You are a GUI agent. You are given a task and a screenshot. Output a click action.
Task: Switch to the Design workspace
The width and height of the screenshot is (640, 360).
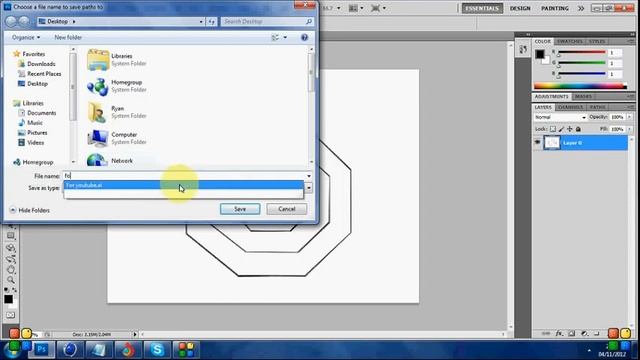click(520, 8)
